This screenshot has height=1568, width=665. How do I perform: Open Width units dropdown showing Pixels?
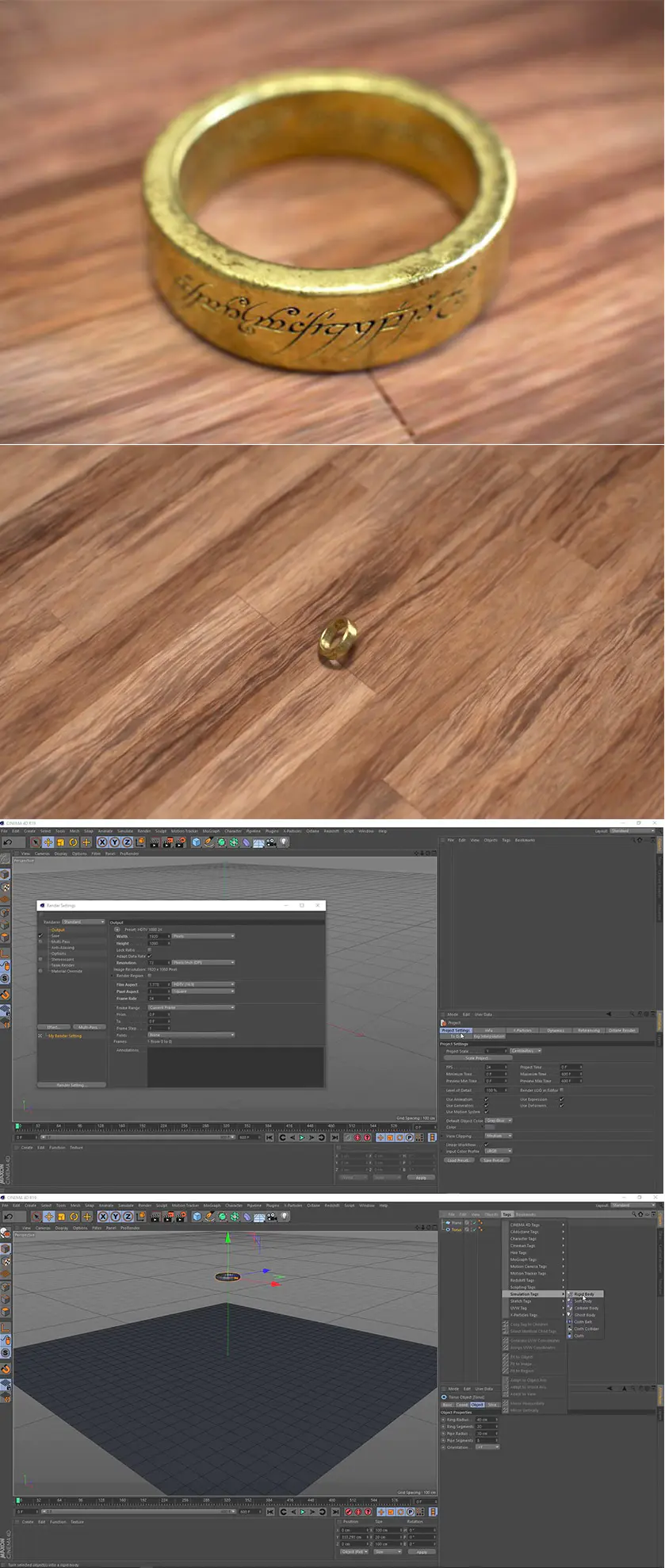203,936
